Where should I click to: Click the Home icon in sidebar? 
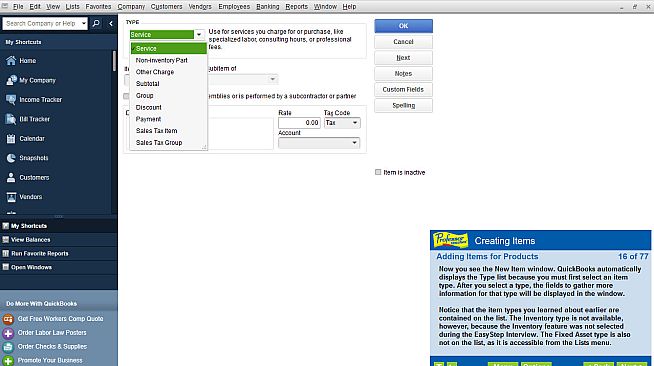pyautogui.click(x=11, y=60)
